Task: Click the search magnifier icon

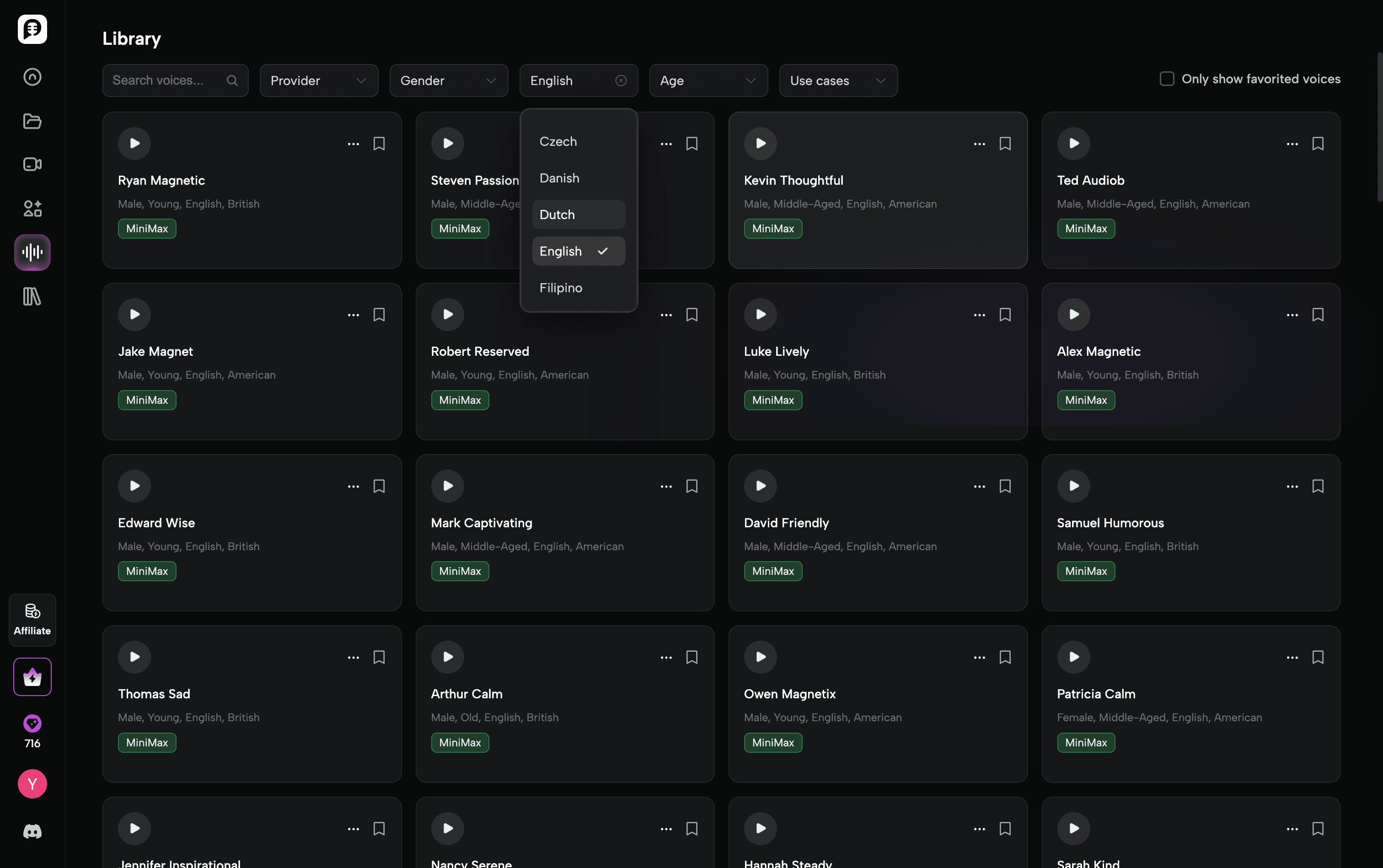Action: click(232, 80)
